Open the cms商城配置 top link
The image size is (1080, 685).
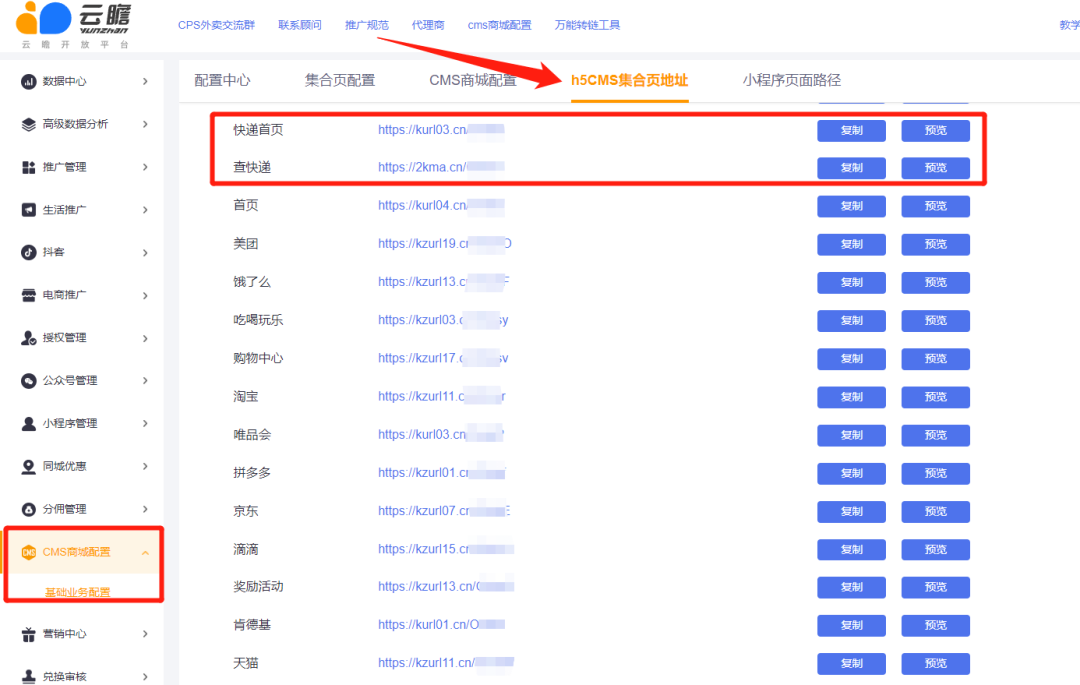(499, 25)
